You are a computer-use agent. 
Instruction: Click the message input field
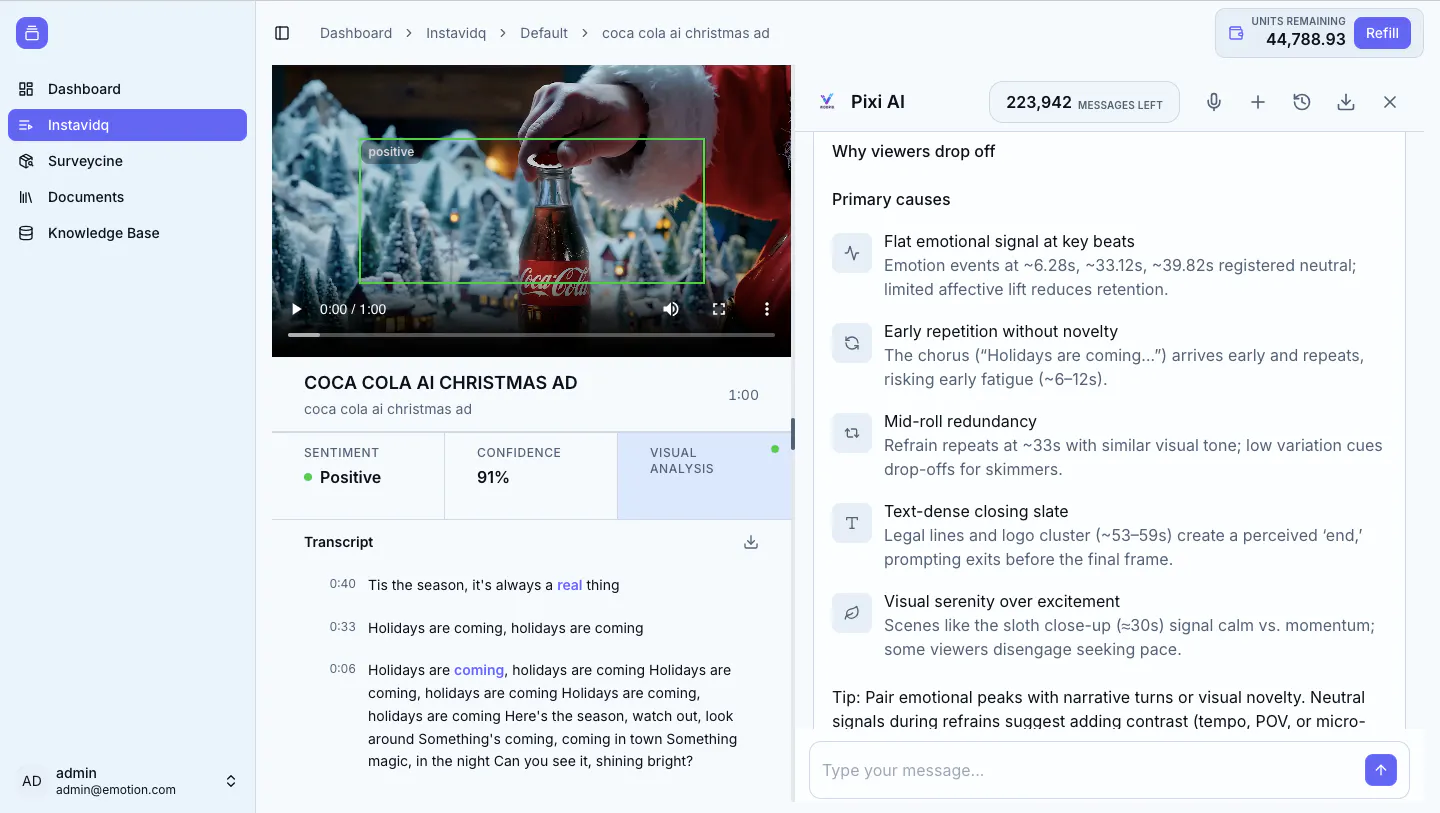point(1088,770)
